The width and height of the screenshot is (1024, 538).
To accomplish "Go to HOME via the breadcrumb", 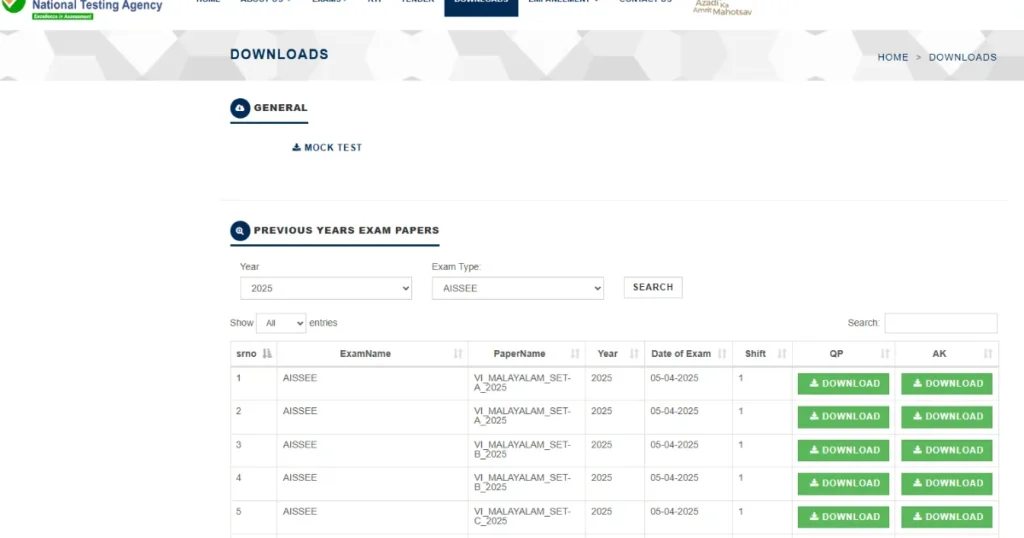I will (x=893, y=57).
